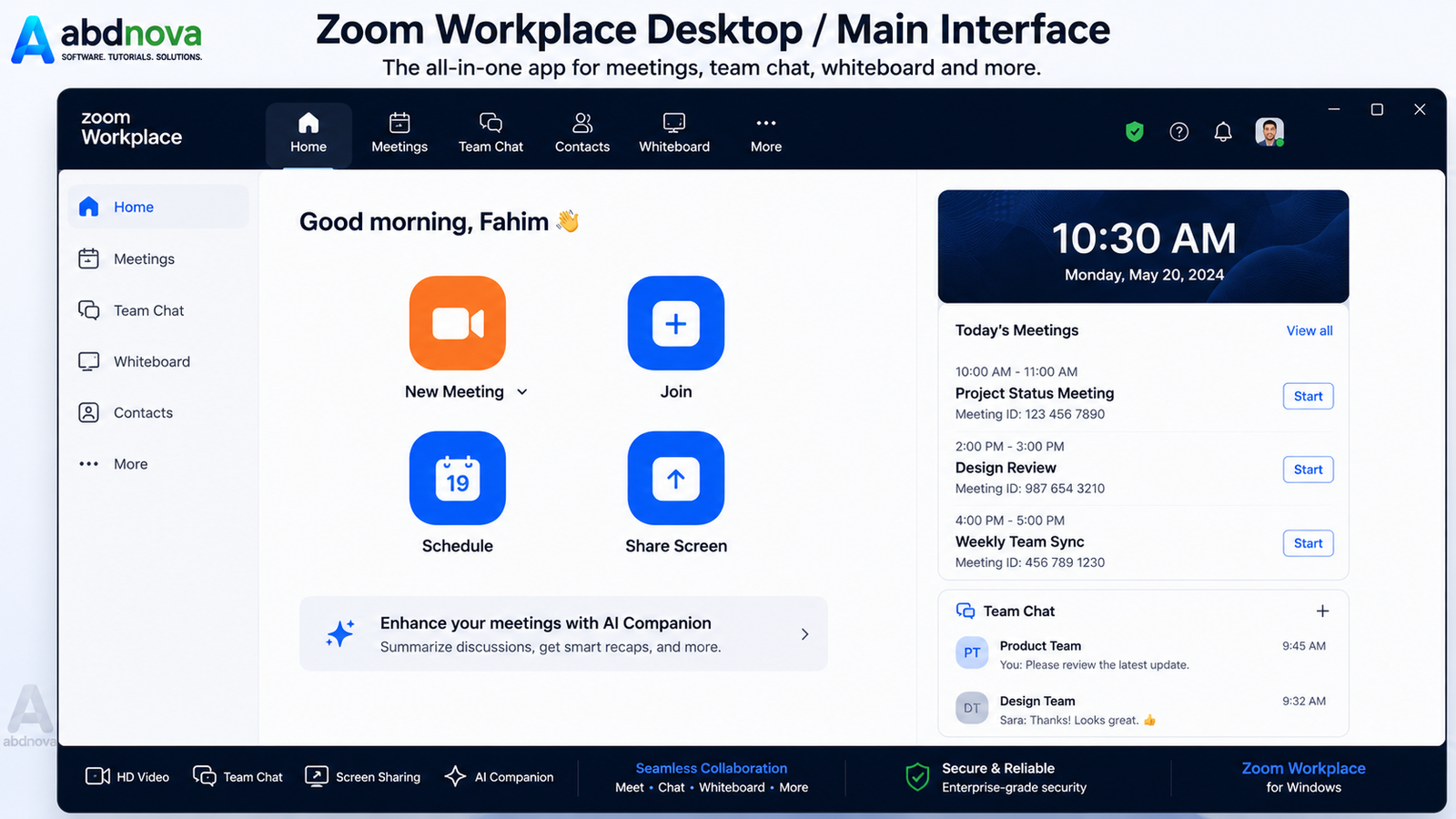Click the abdnova logo at top left
The width and height of the screenshot is (1456, 819).
[x=106, y=39]
